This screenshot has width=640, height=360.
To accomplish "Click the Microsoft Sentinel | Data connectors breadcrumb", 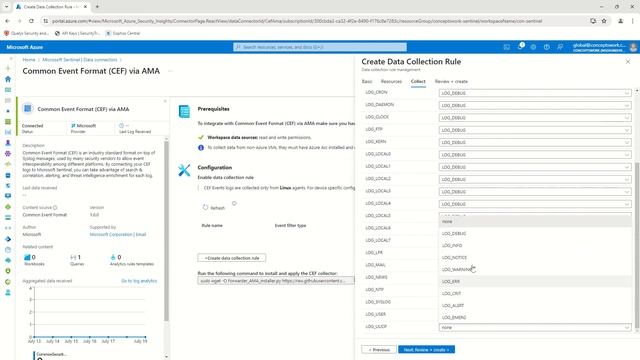I will pyautogui.click(x=80, y=60).
